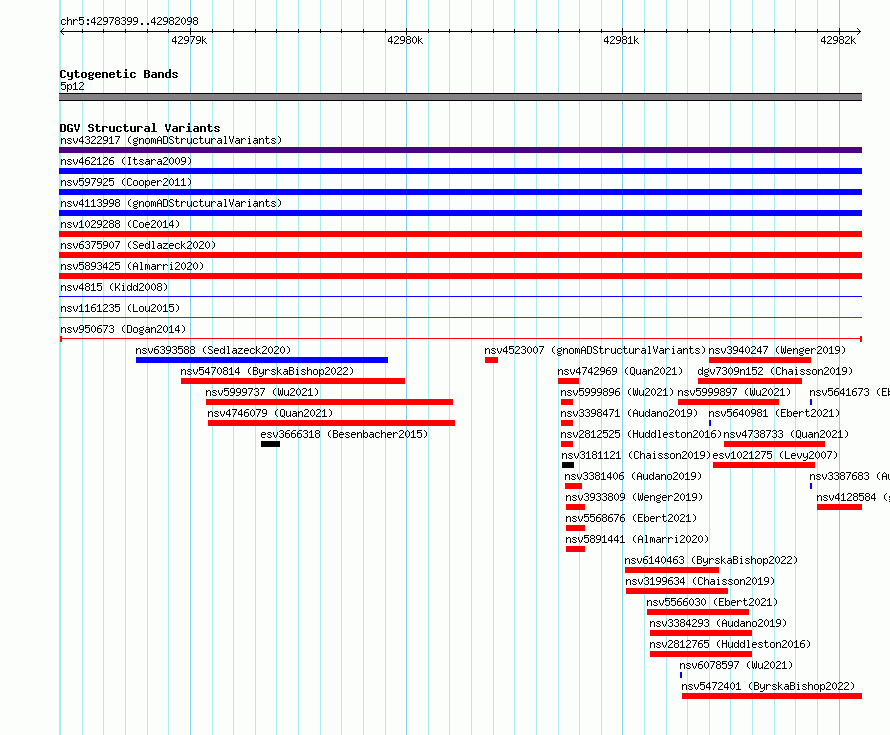Viewport: 890px width, 735px height.
Task: Open the nsv4128584 variant label
Action: pos(853,497)
